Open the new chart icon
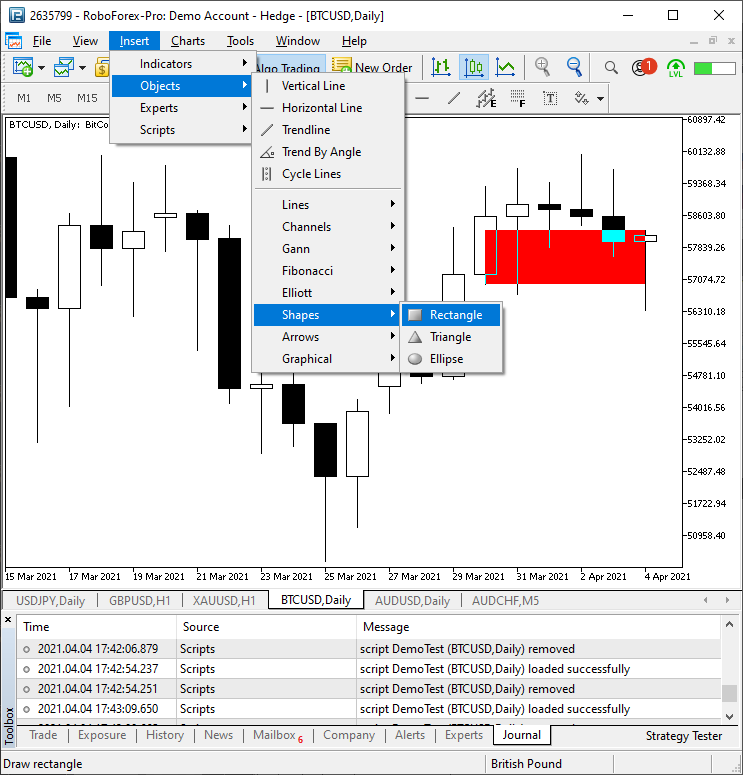 [x=22, y=67]
